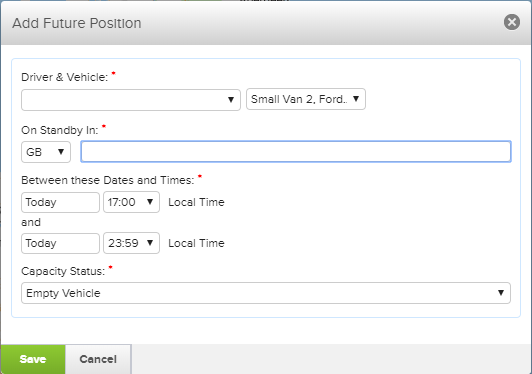Click the Between these Dates and Times label
Viewport: 532px width, 374px height.
(108, 180)
